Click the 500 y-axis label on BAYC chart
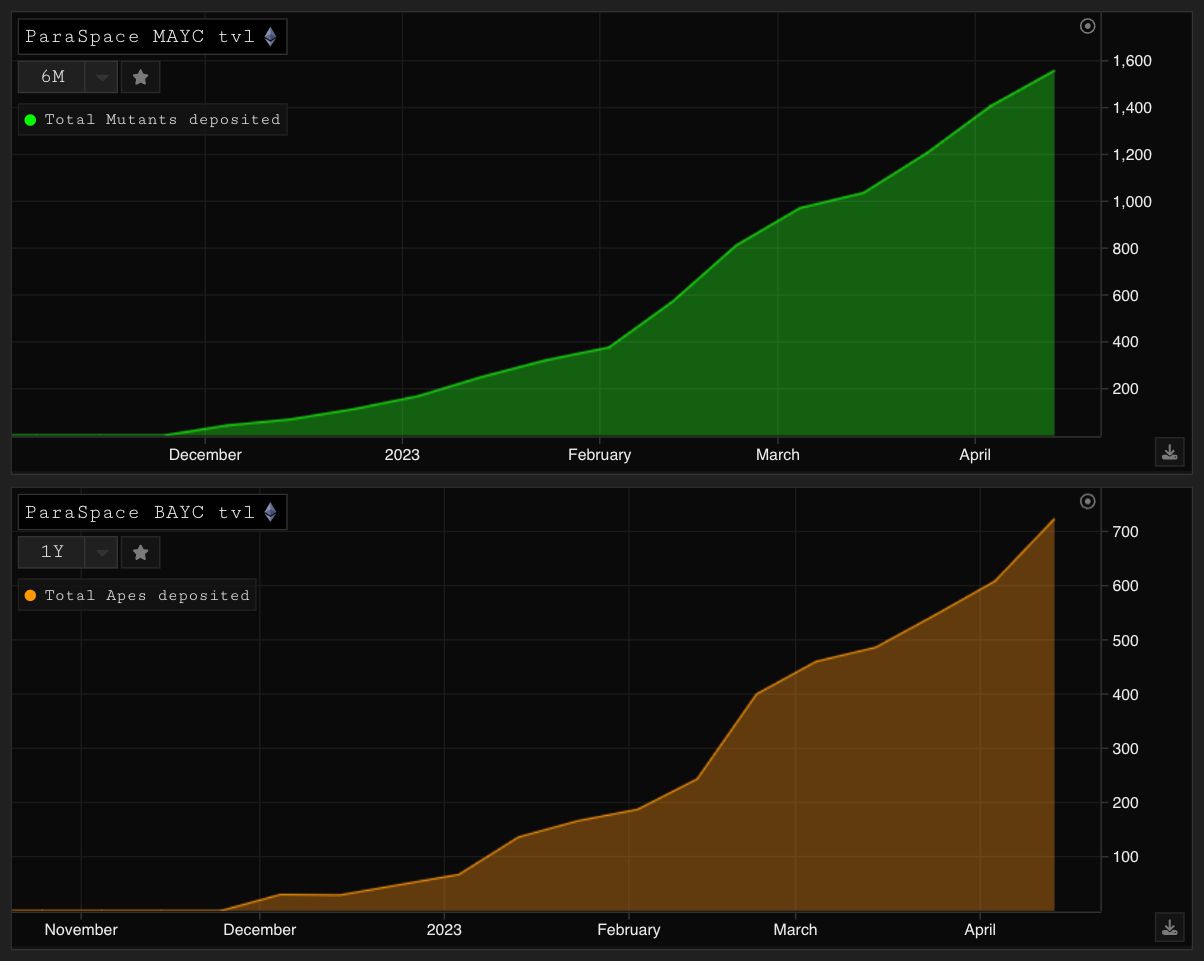The width and height of the screenshot is (1204, 961). pos(1125,640)
